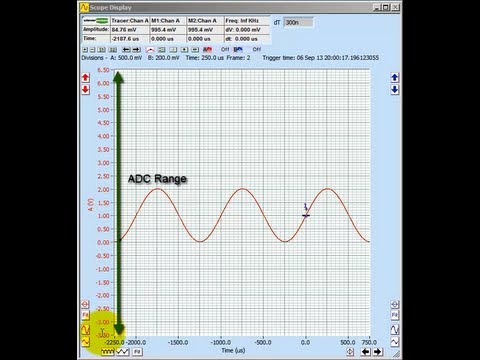Click compress time axis icon (dense waves)
Viewport: 480px width, 360px height.
coord(108,351)
